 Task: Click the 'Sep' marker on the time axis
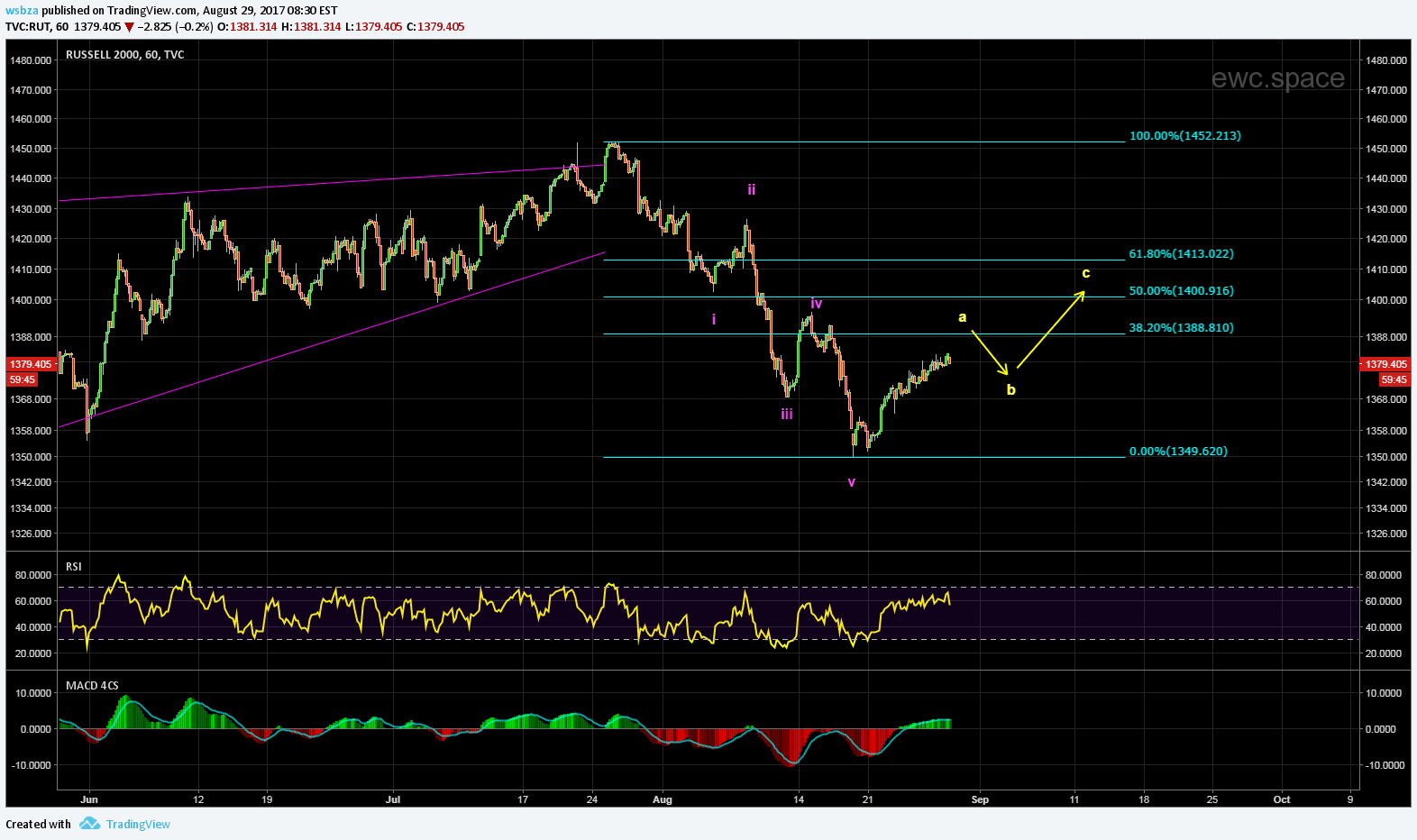980,799
